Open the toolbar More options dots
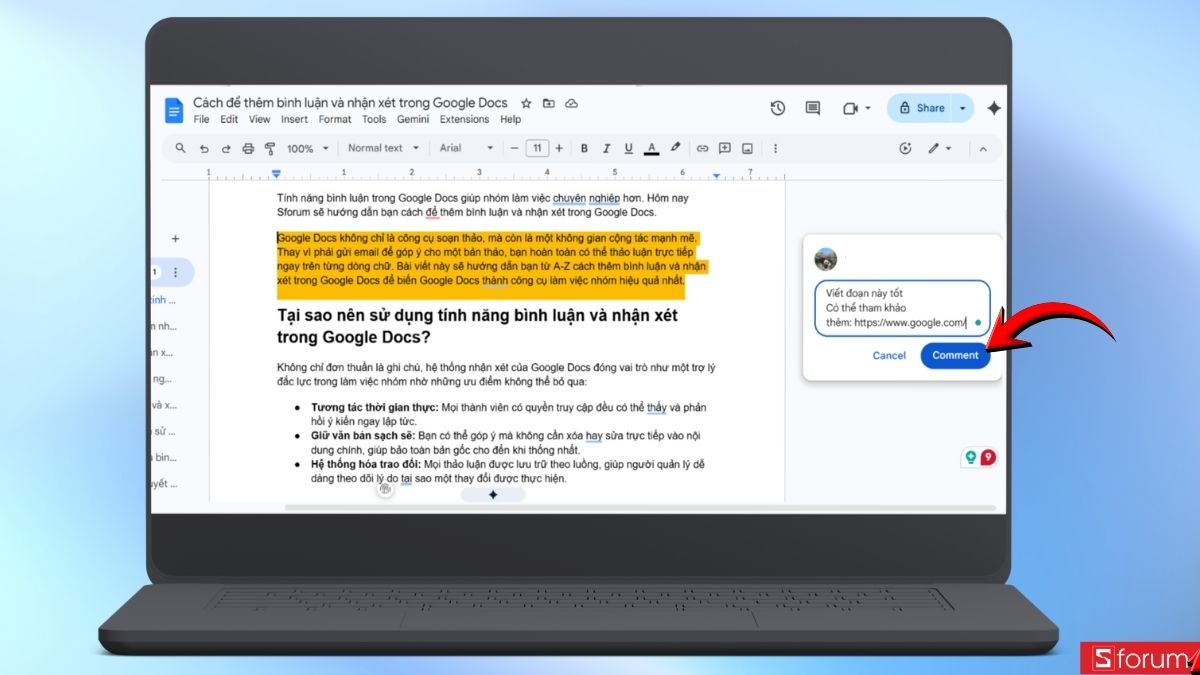 pos(775,148)
